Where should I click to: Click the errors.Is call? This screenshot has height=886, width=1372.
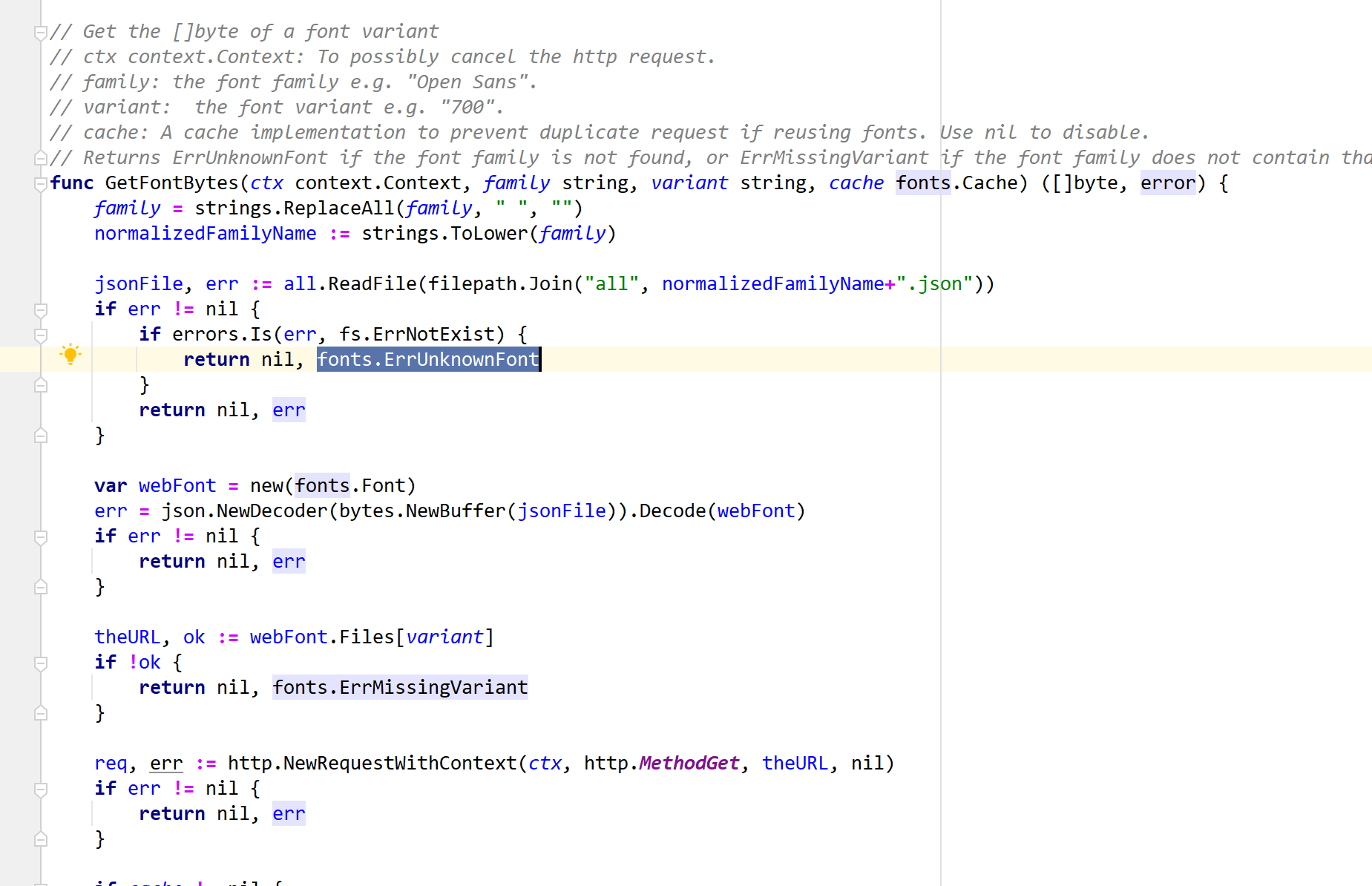(x=222, y=335)
